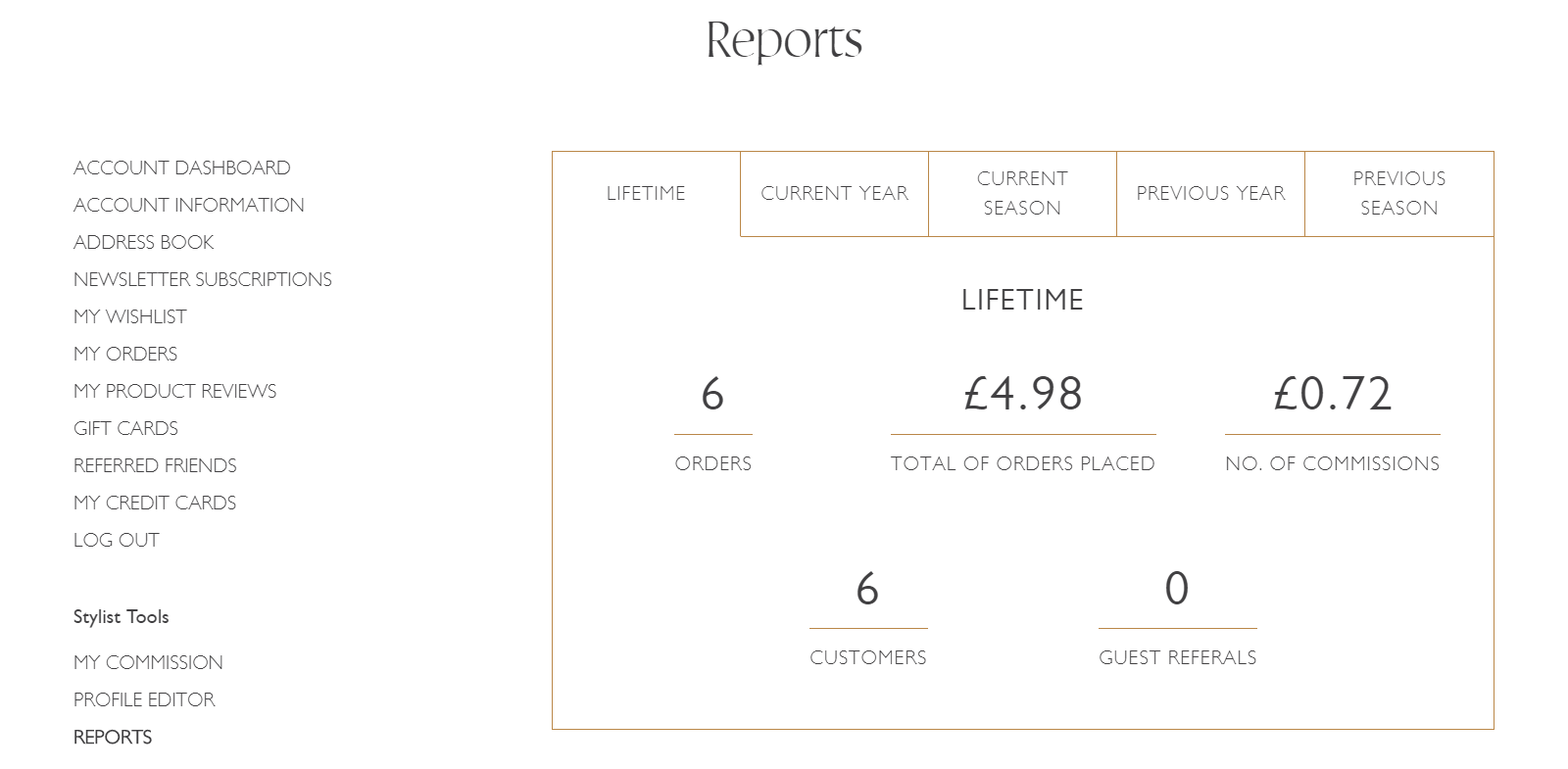This screenshot has height=769, width=1568.
Task: View My Orders in sidebar
Action: [x=125, y=354]
